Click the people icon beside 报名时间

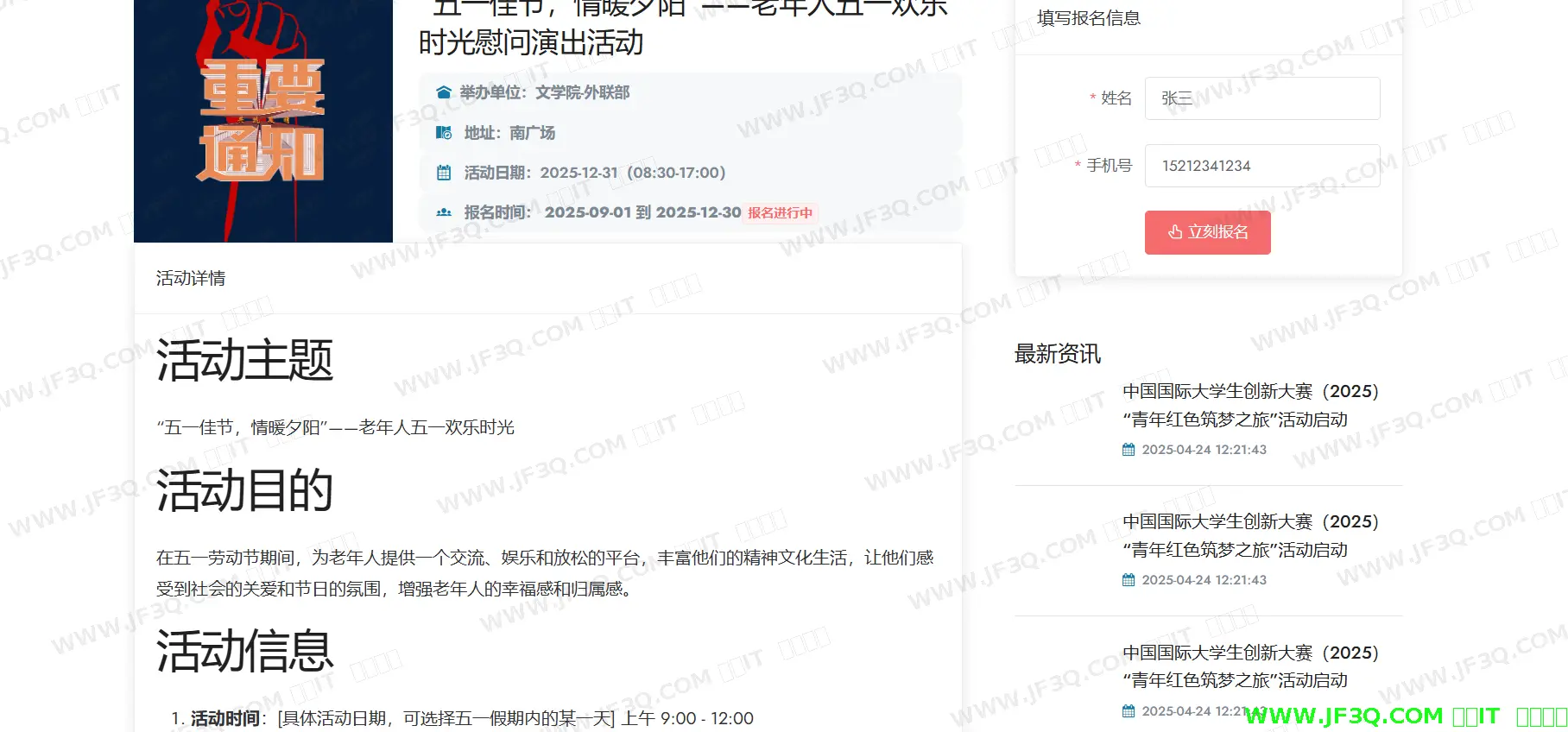point(444,212)
